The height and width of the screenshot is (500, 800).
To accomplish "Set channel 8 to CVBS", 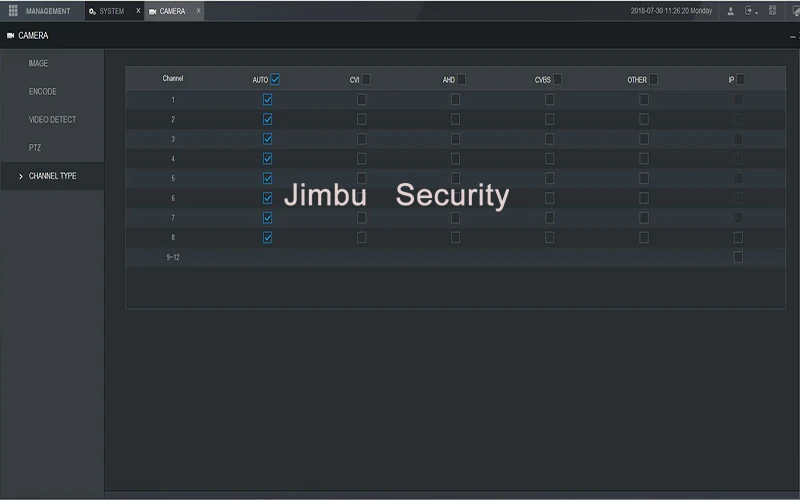I will click(549, 237).
